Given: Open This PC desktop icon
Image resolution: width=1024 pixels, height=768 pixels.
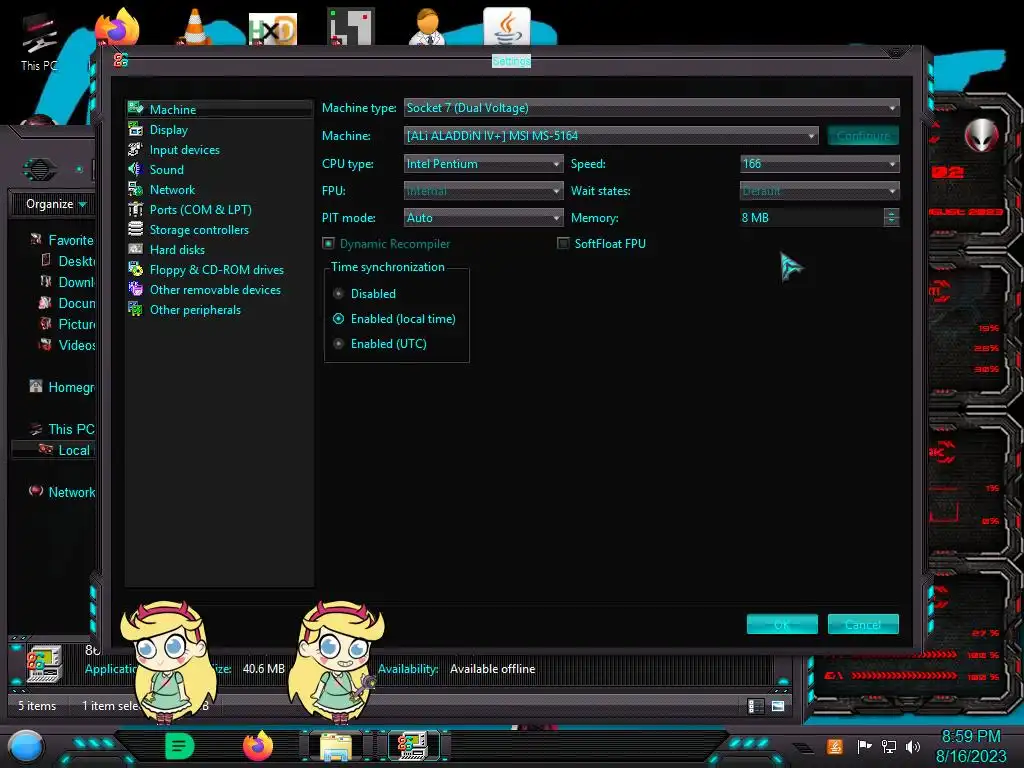Looking at the screenshot, I should click(x=39, y=42).
